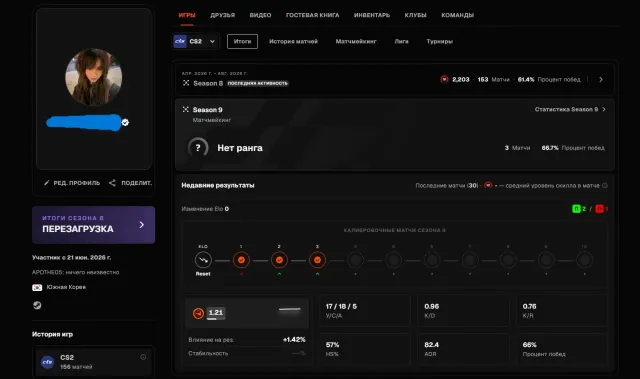The image size is (640, 379).
Task: Open CS2 entry in История игр
Action: [x=93, y=362]
